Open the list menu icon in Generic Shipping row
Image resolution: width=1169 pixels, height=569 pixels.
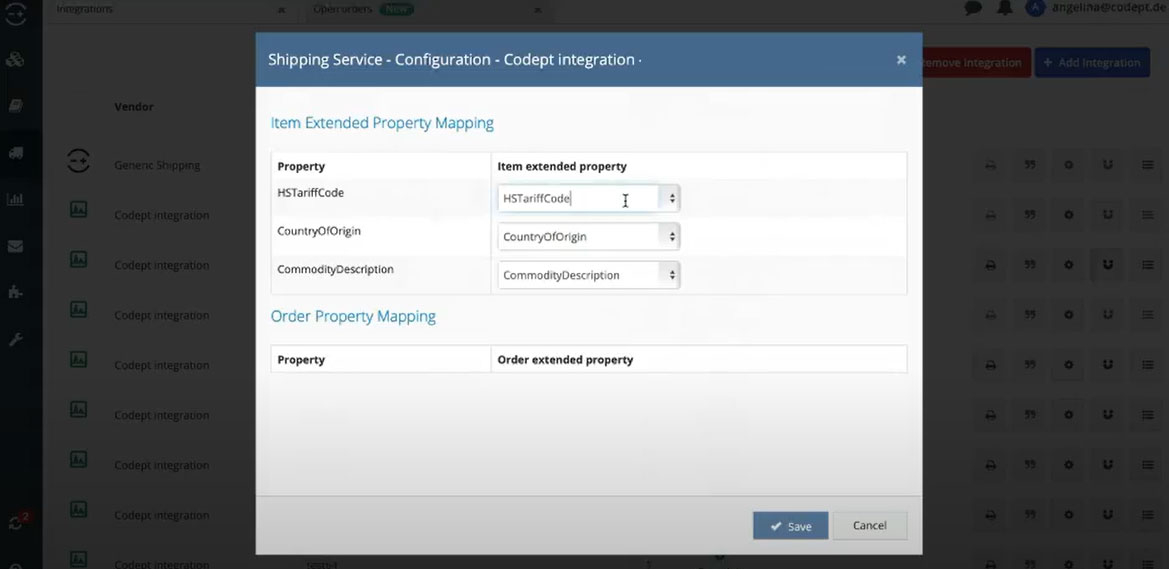[x=1147, y=165]
